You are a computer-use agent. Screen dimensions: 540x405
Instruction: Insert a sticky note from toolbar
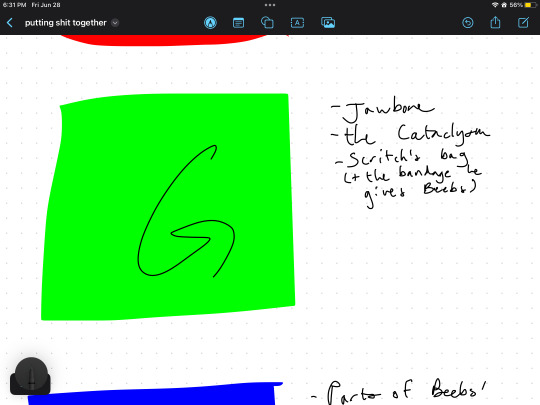pyautogui.click(x=238, y=23)
